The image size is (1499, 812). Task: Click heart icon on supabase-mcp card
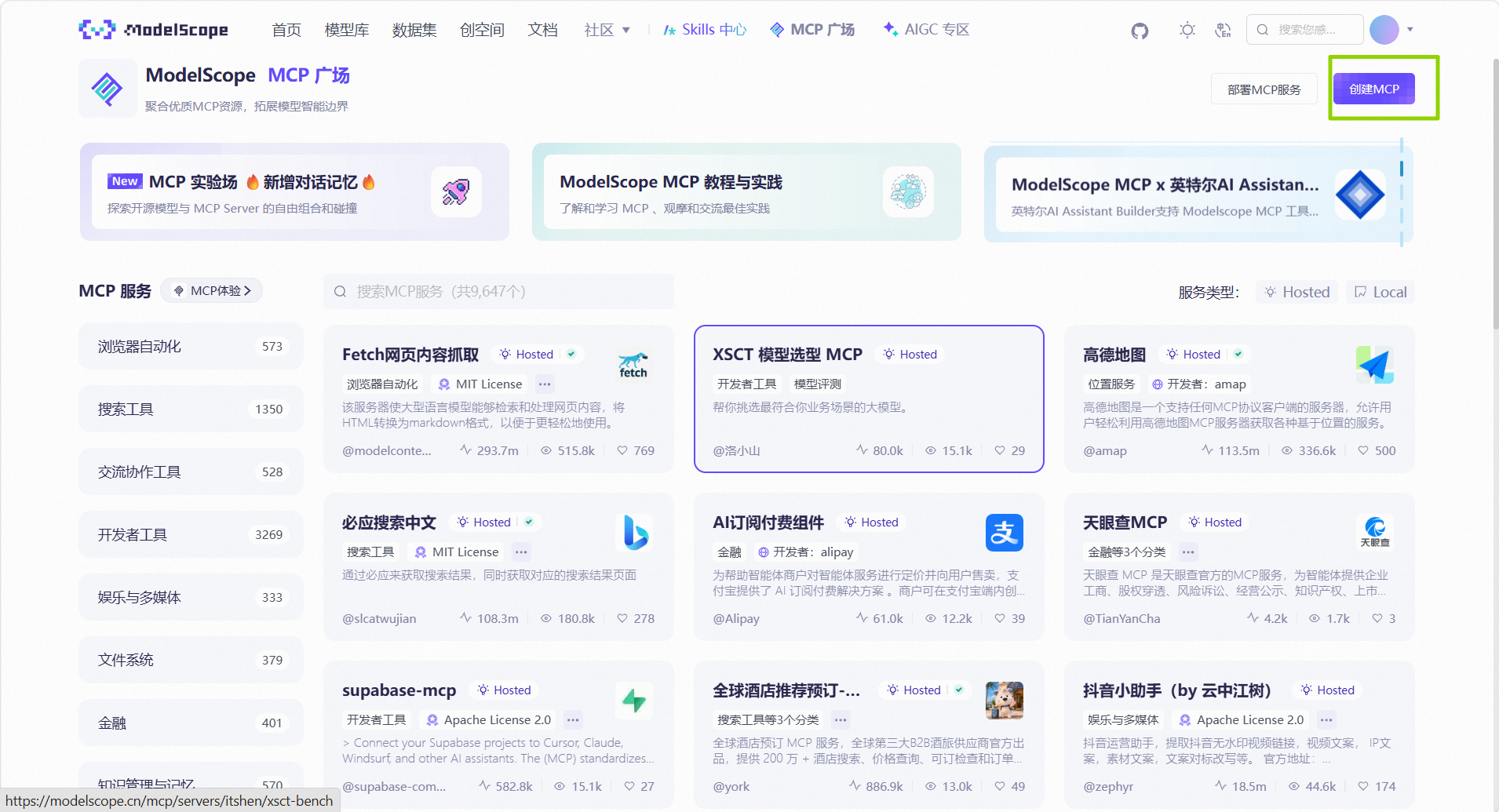629,786
